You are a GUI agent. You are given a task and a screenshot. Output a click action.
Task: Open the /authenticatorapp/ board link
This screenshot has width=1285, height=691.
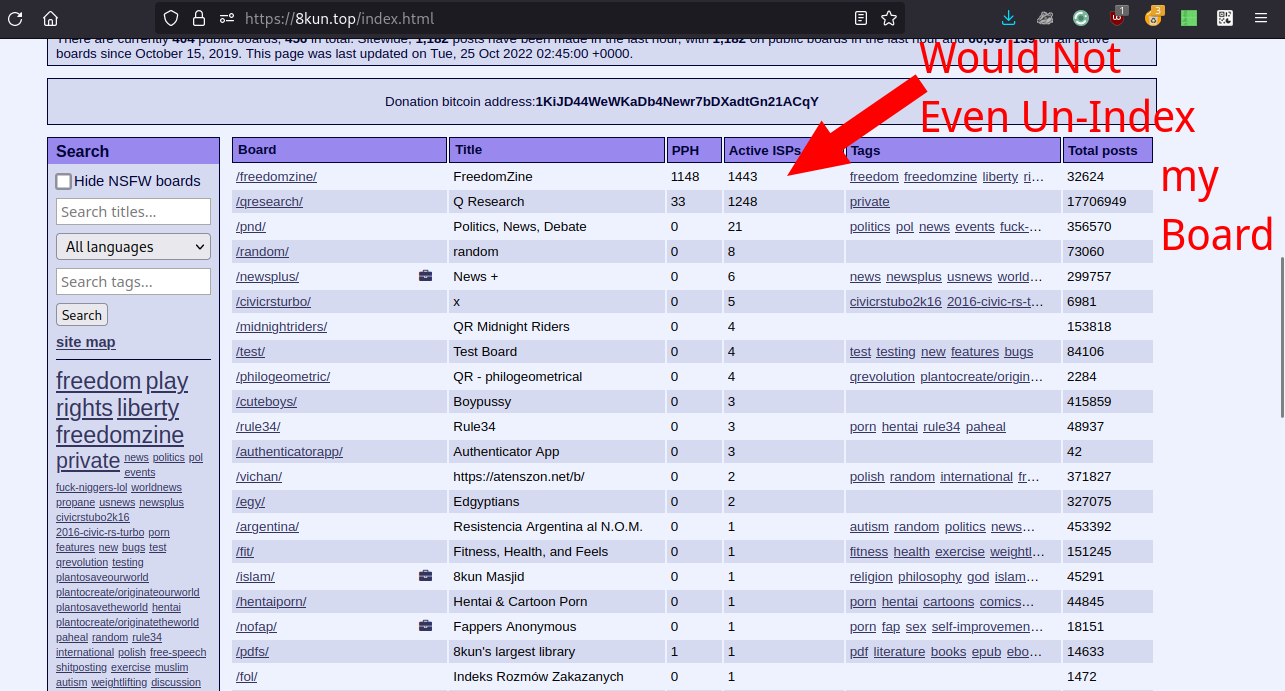coord(289,452)
